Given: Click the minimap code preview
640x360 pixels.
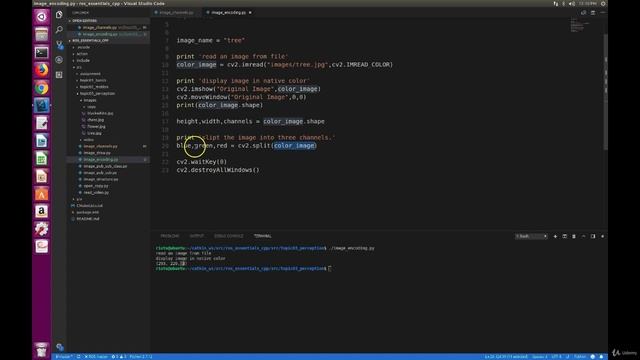Looking at the screenshot, I should (580, 25).
